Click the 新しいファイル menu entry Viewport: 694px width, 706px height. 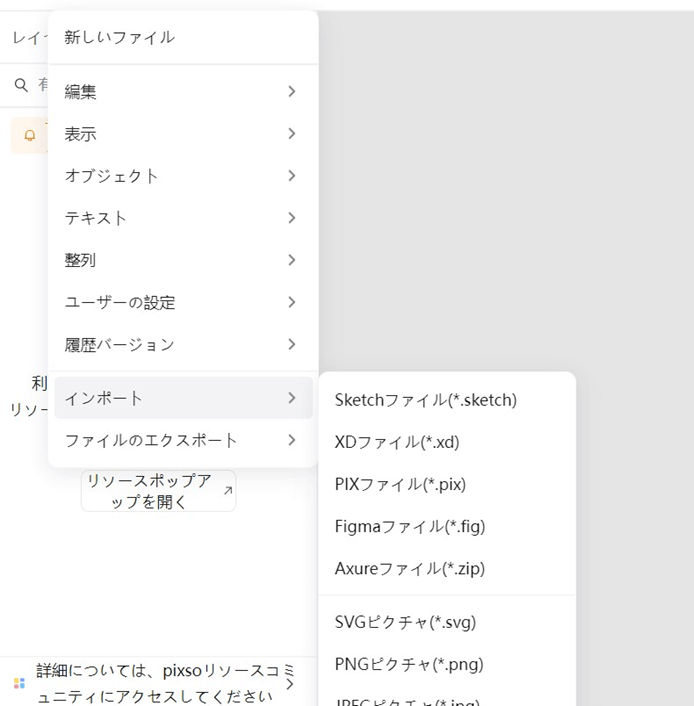point(183,37)
